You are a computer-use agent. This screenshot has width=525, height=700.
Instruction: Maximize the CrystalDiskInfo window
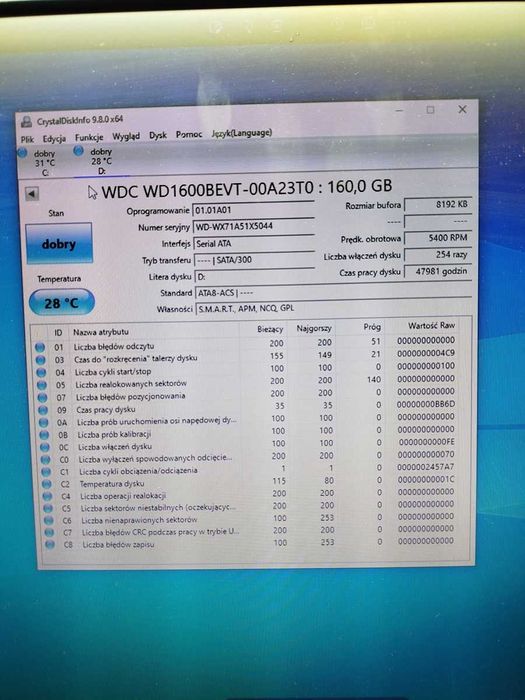click(x=430, y=110)
